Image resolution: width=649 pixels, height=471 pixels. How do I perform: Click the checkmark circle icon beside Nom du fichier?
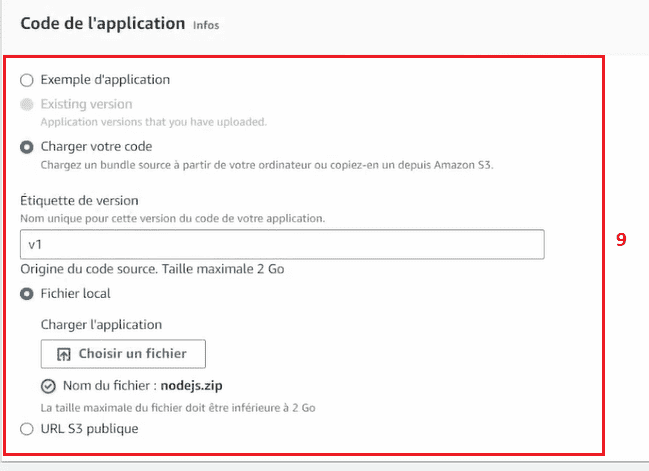(48, 386)
